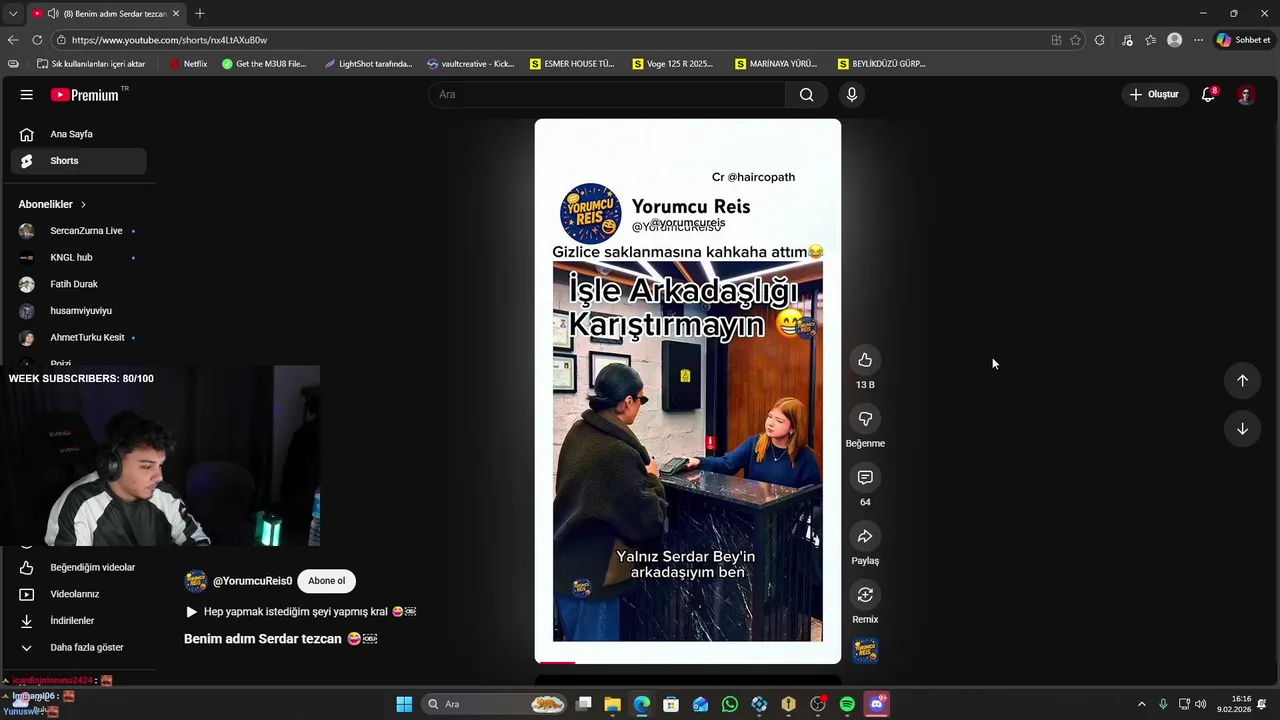Focus the YouTube Ara search field
This screenshot has width=1280, height=720.
(x=606, y=94)
